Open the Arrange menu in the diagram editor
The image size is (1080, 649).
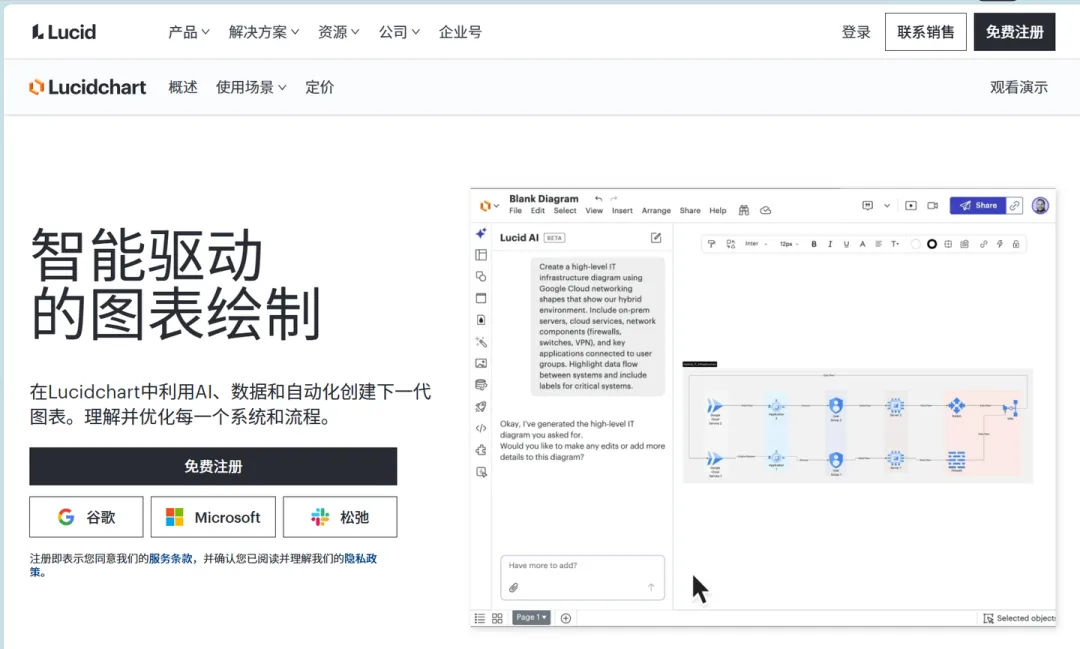coord(656,211)
